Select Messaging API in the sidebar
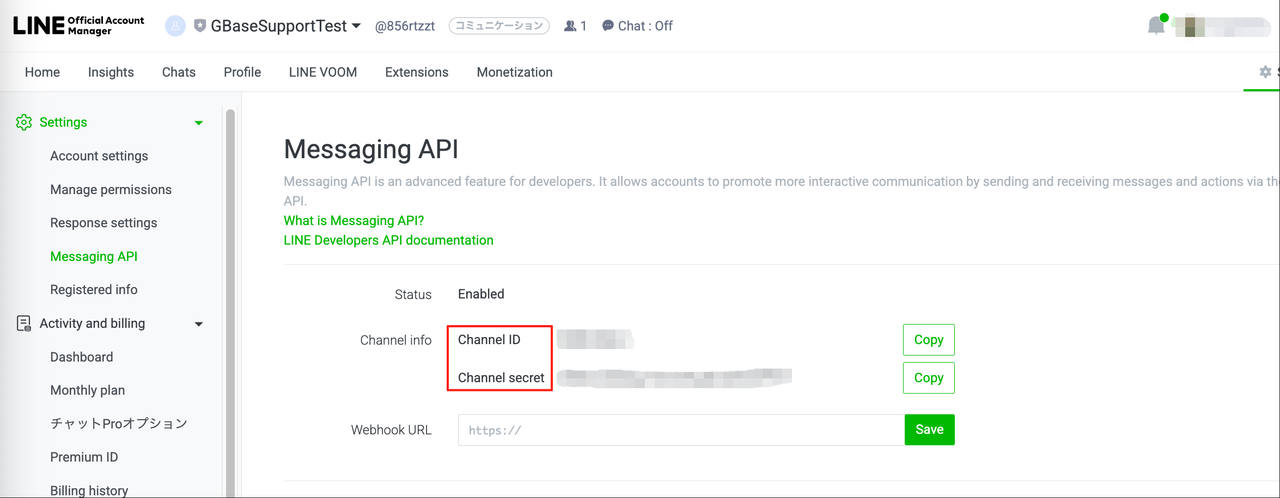The width and height of the screenshot is (1280, 498). (94, 256)
